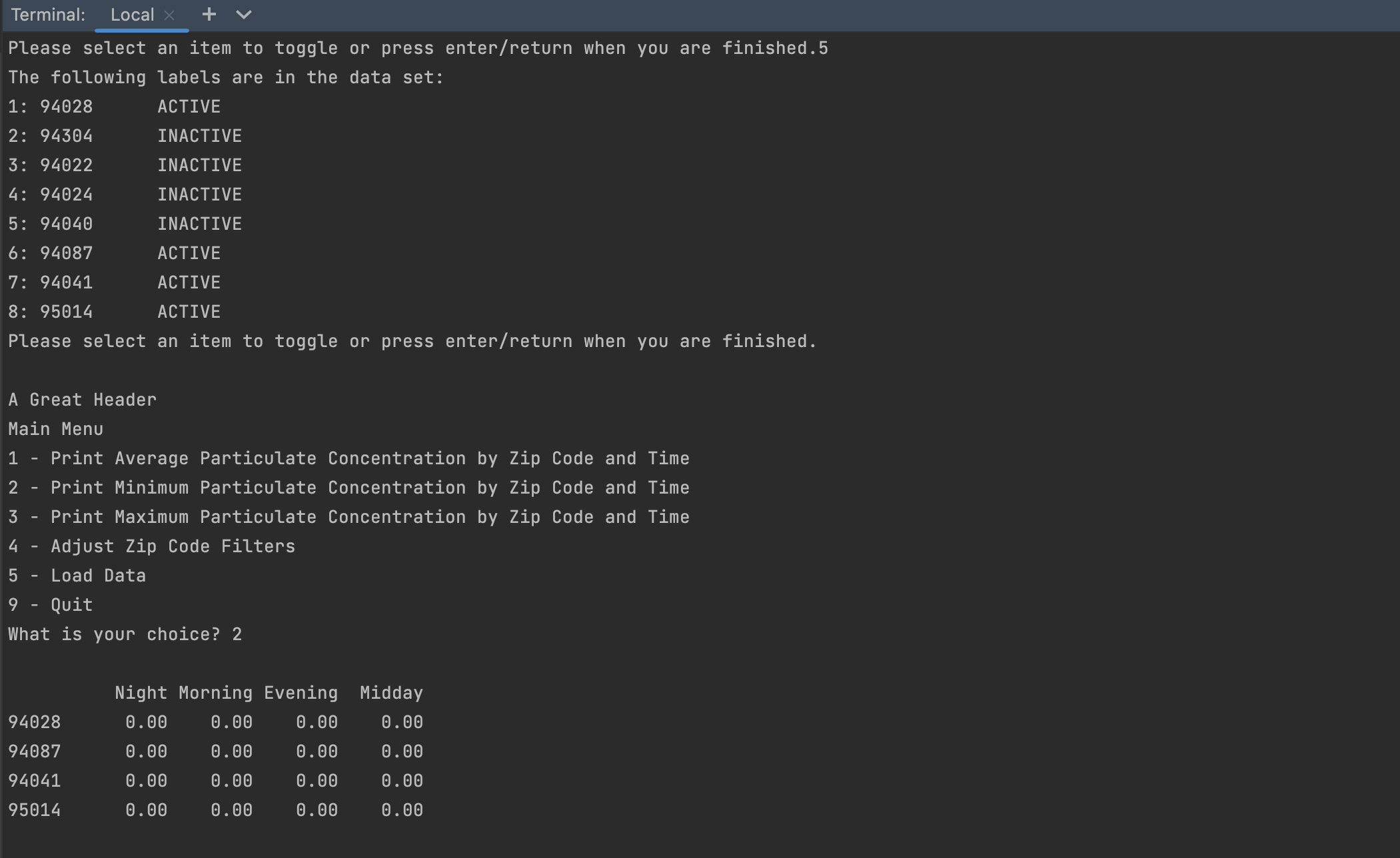Click the prompt 'Please select an item to toggle'

411,340
